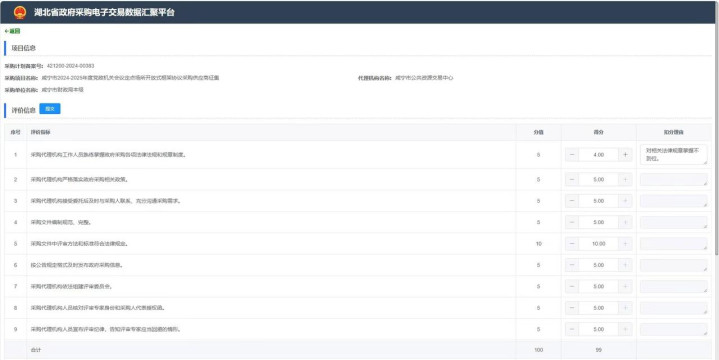Increase the score for indicator row 4
The image size is (719, 360).
[625, 222]
